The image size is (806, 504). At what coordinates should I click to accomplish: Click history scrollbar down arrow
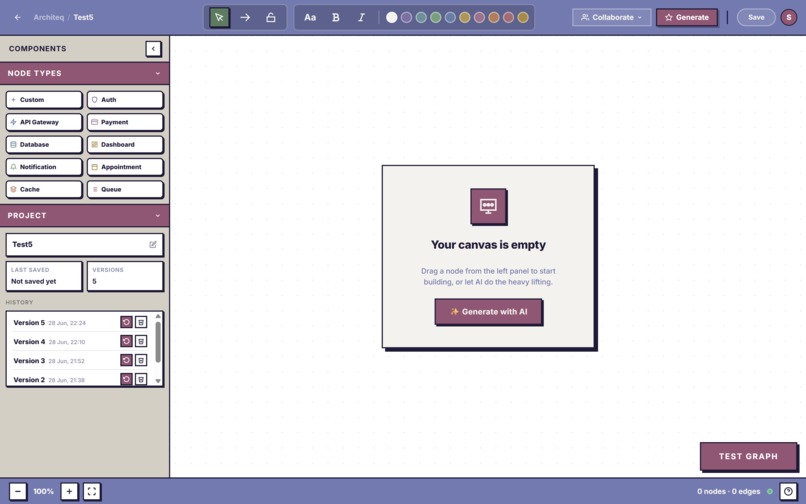(158, 381)
